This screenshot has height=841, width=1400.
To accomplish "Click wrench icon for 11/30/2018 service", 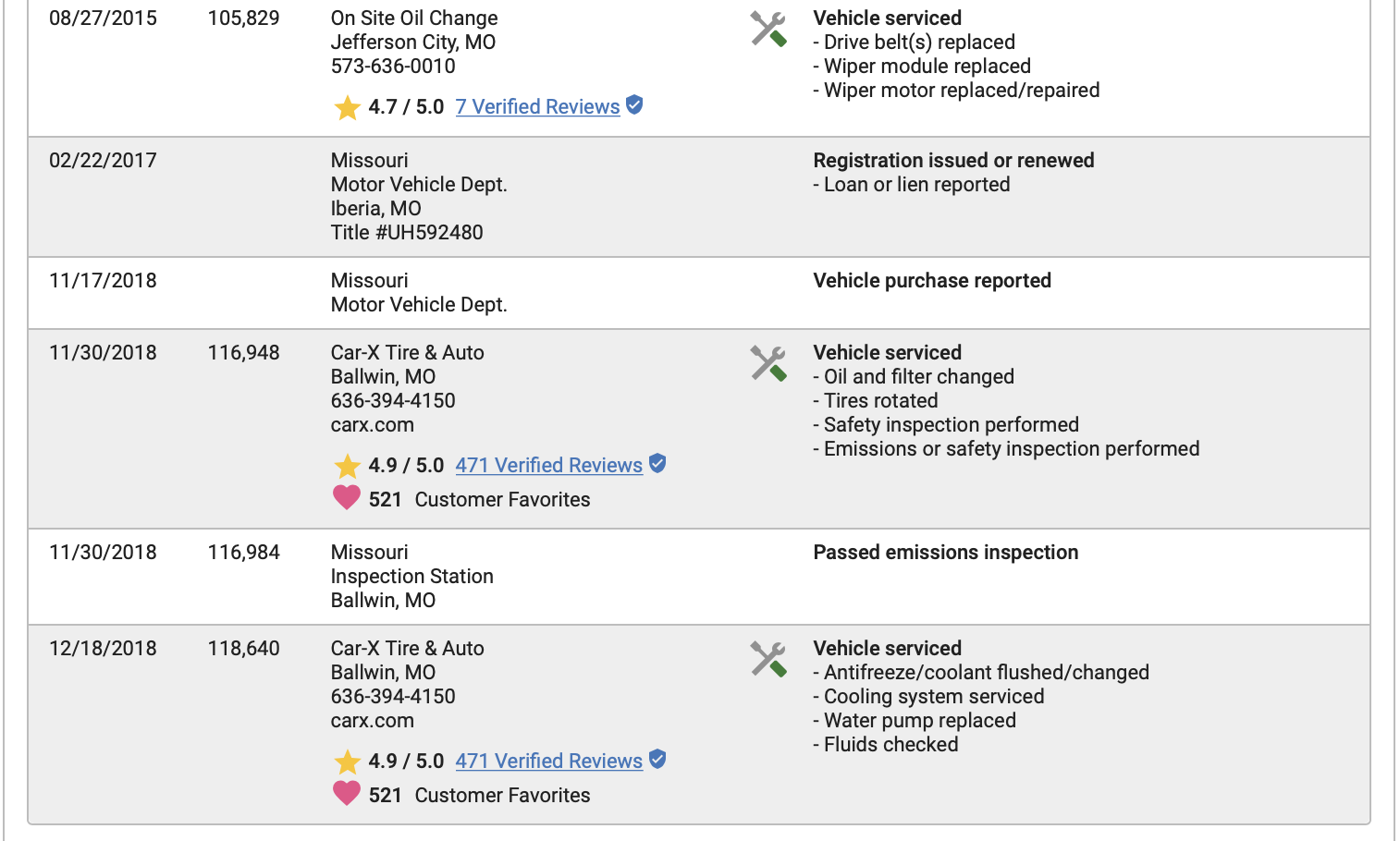I will pyautogui.click(x=768, y=364).
